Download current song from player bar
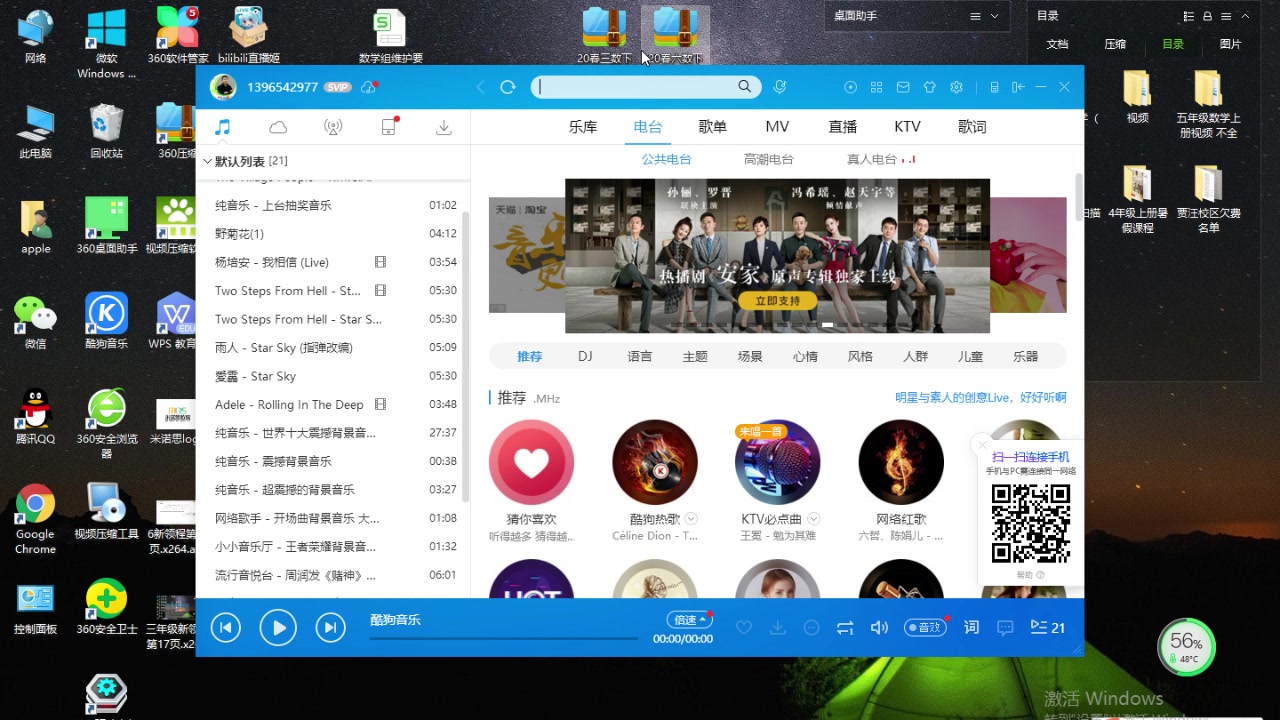This screenshot has width=1280, height=720. point(777,628)
